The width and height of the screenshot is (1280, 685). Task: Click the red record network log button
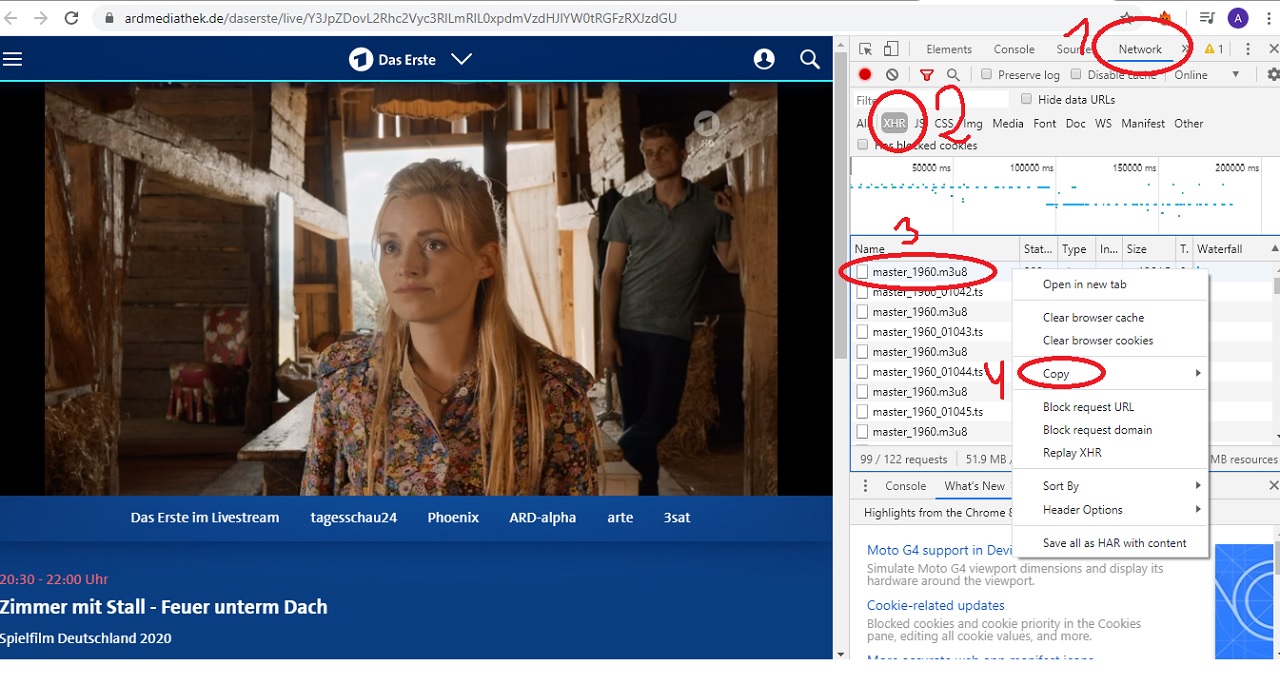865,75
